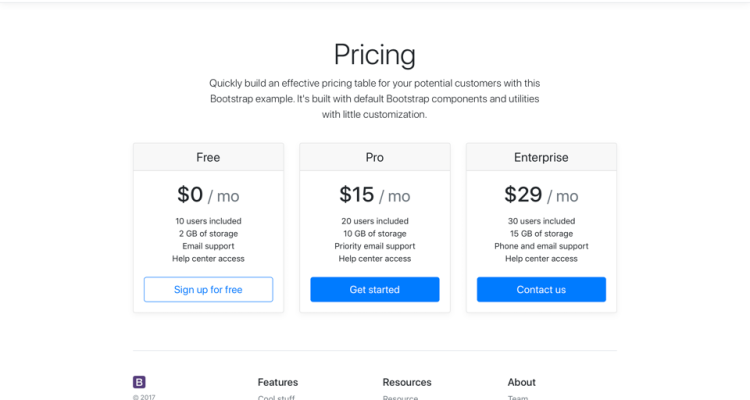Click the 'Sign up for free' button
Screen dimensions: 750x400
click(208, 290)
